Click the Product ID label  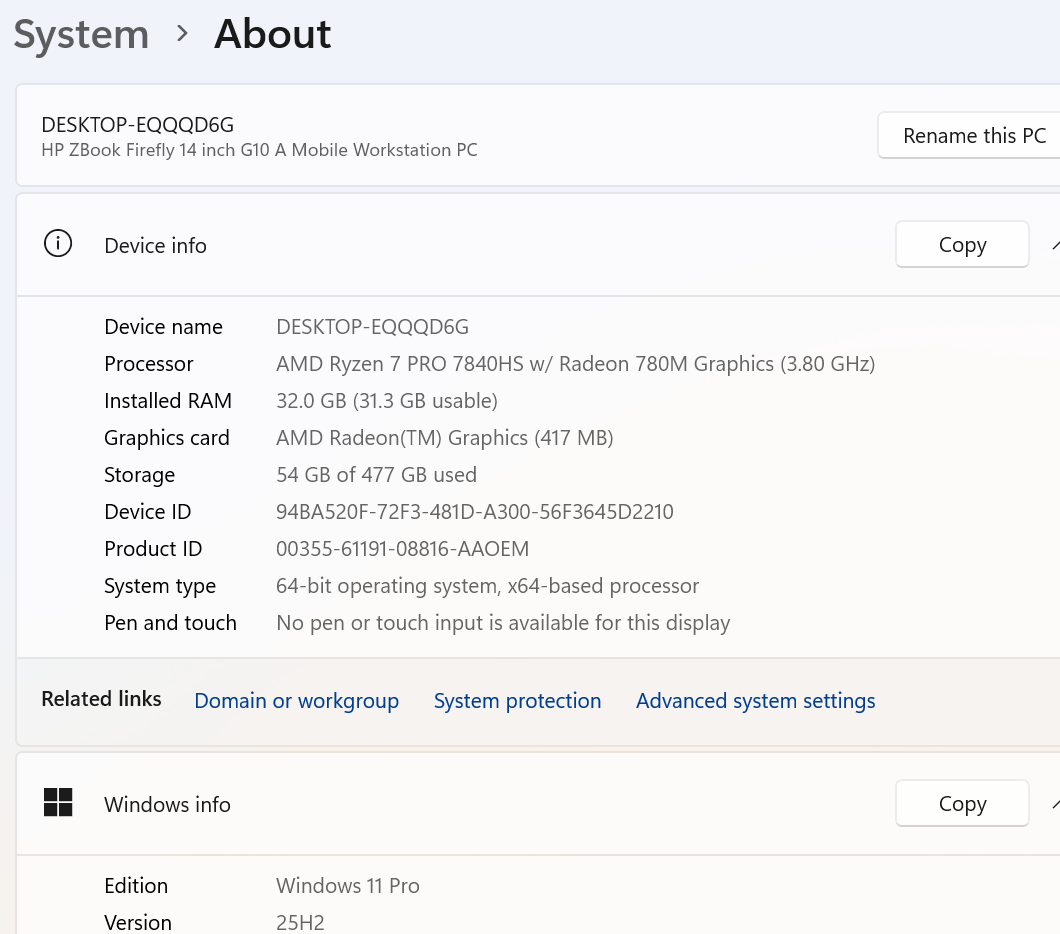pyautogui.click(x=153, y=549)
